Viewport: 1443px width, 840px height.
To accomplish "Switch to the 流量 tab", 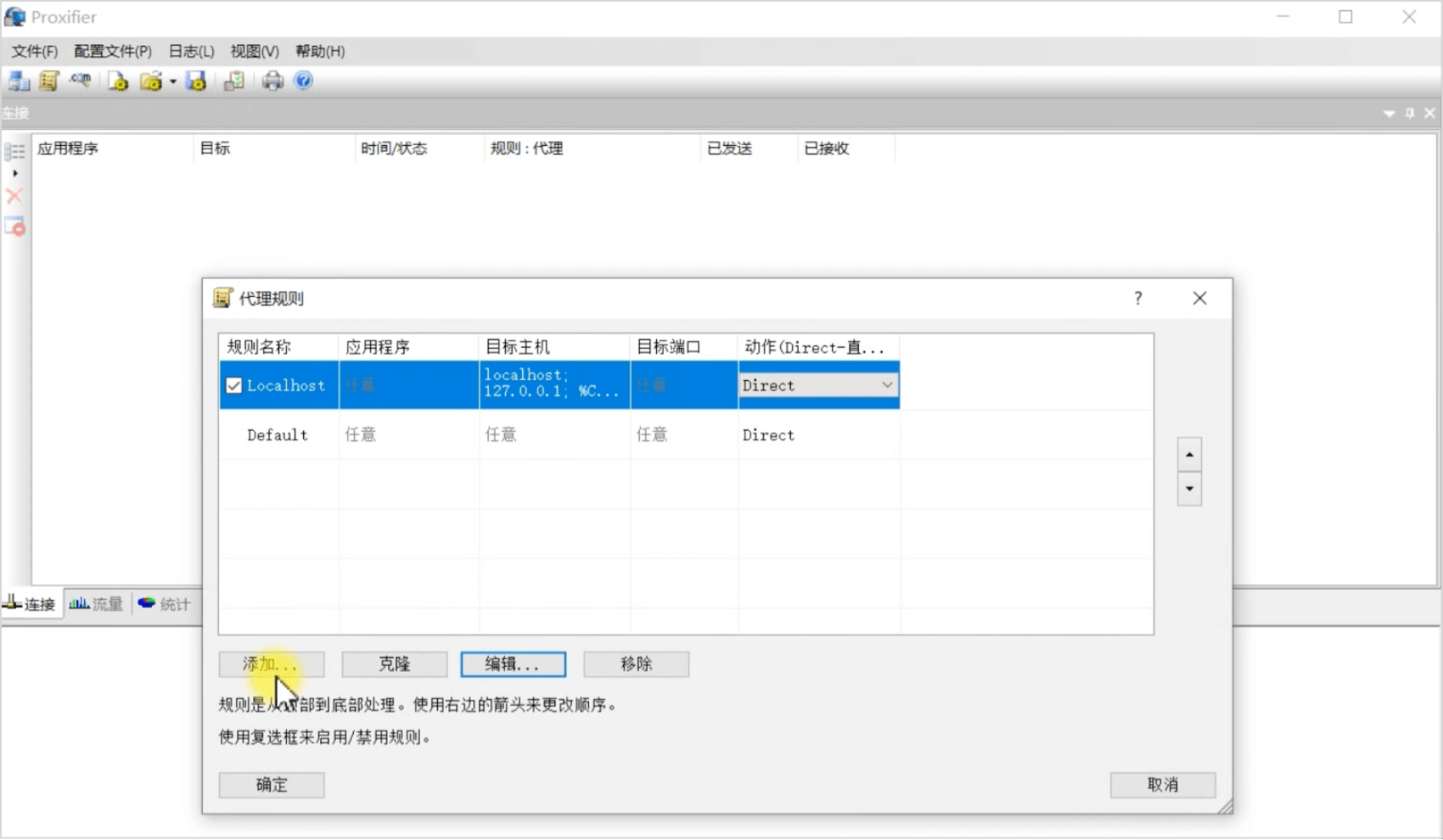I will (x=97, y=604).
